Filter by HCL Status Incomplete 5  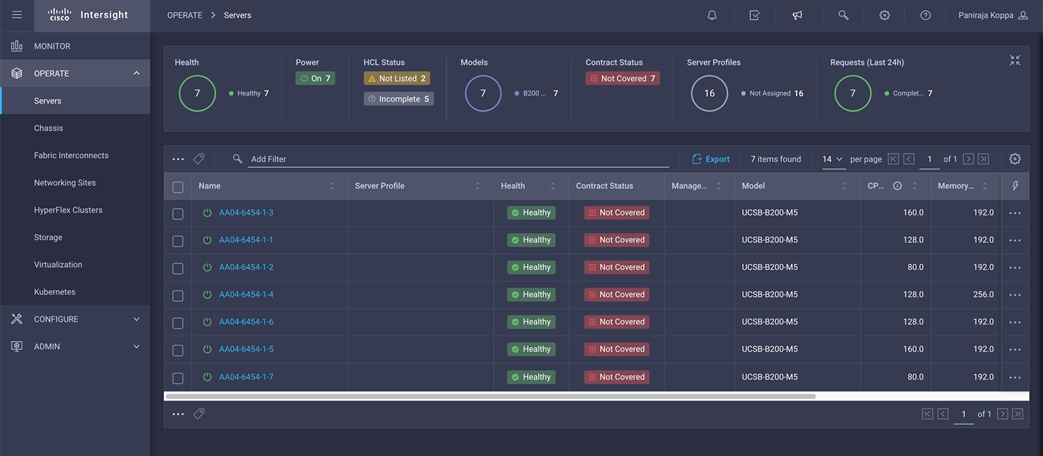pos(398,98)
